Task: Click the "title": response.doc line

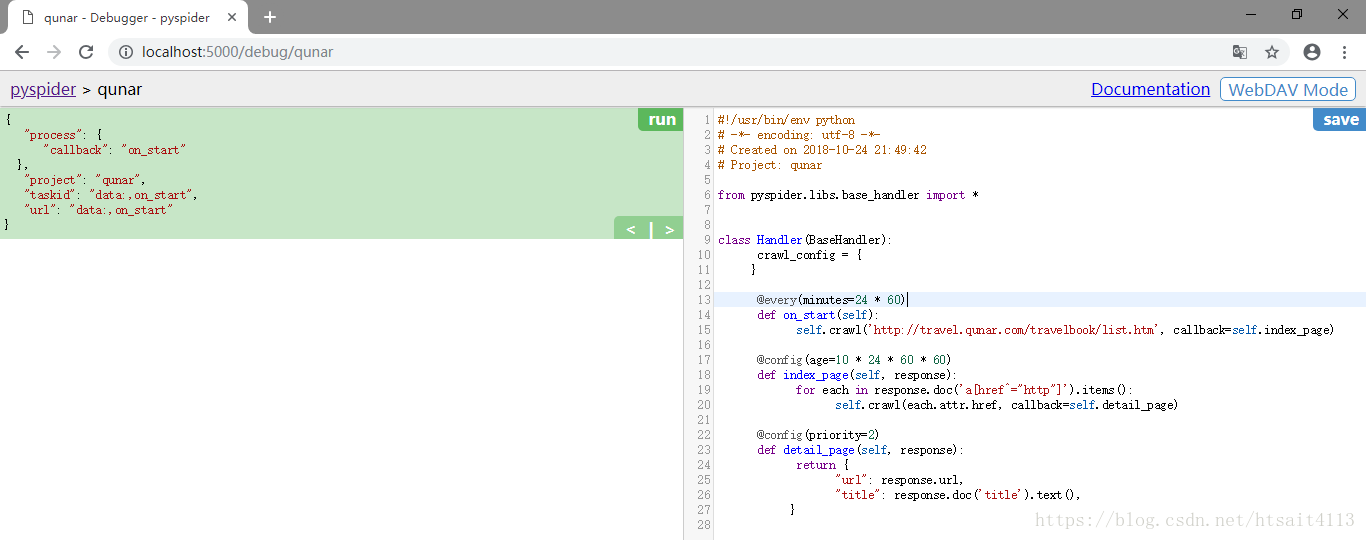Action: click(x=958, y=495)
